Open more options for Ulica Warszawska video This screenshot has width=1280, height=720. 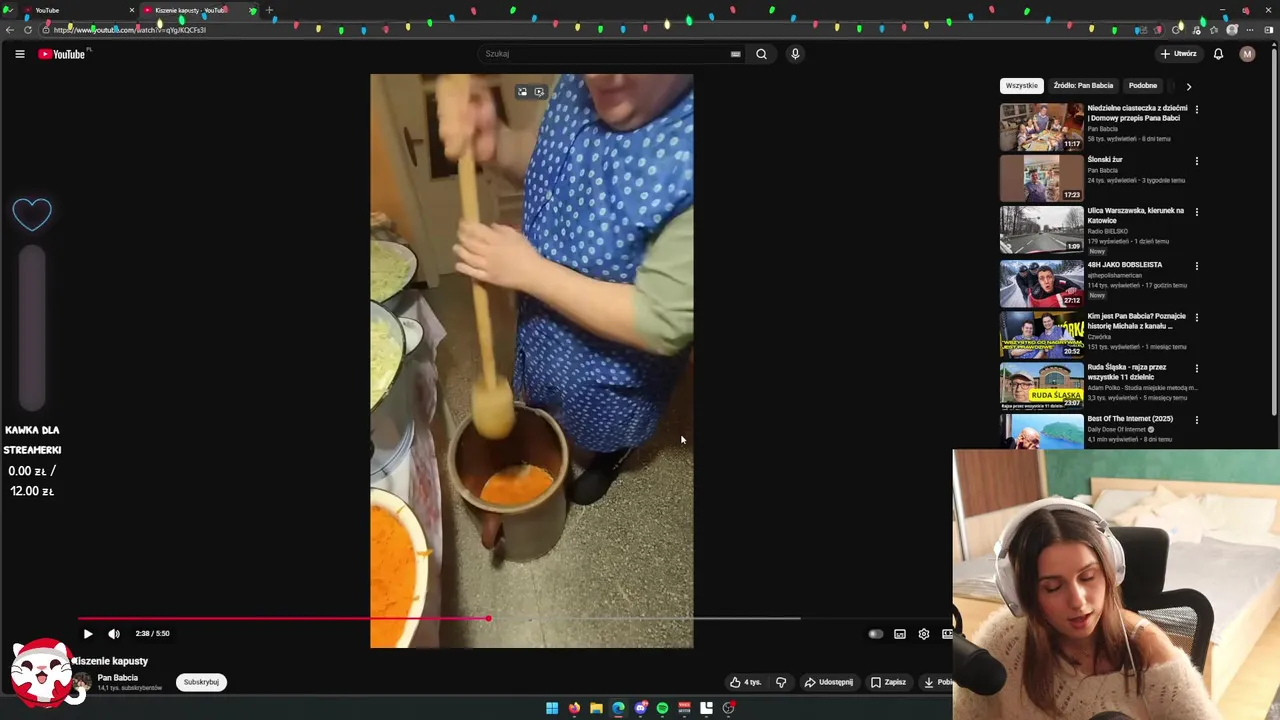pyautogui.click(x=1197, y=212)
